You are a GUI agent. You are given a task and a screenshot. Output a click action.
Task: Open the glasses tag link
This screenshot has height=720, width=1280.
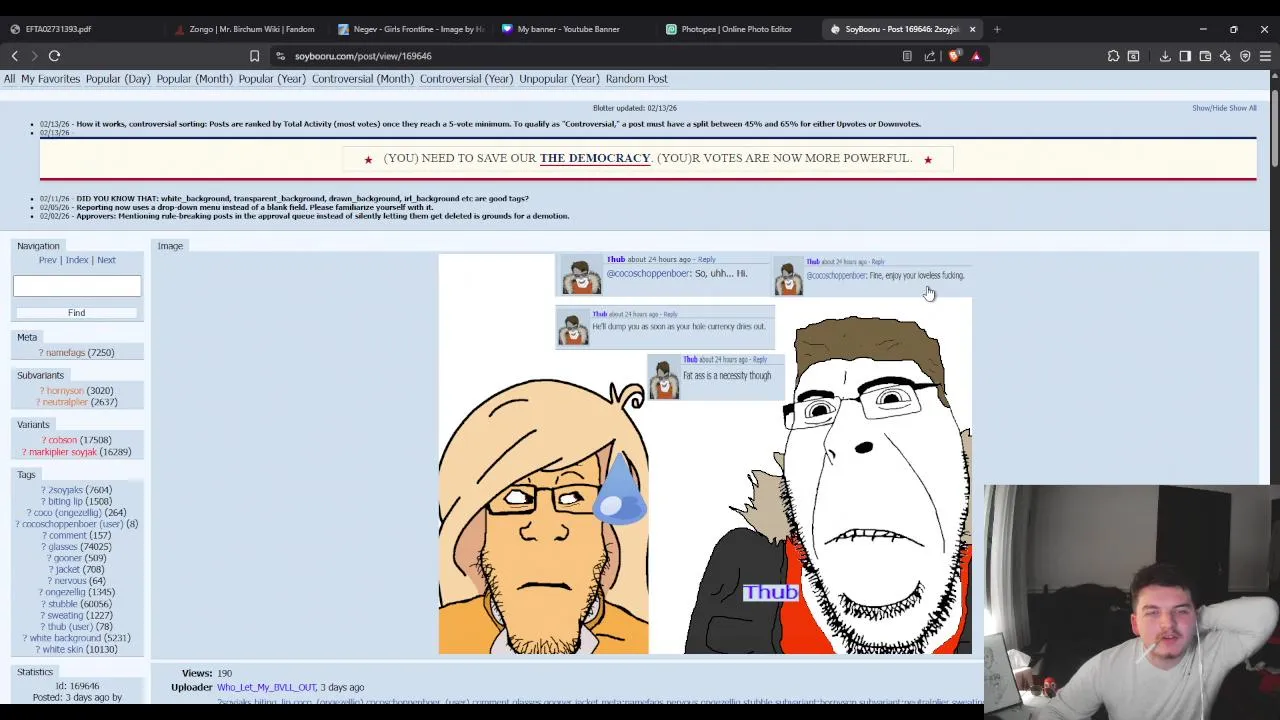(63, 547)
